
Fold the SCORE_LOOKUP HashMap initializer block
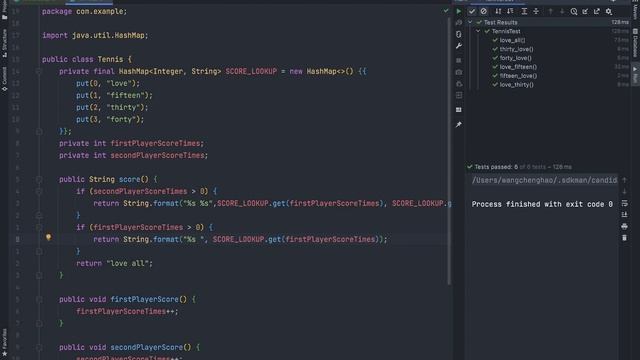click(39, 71)
